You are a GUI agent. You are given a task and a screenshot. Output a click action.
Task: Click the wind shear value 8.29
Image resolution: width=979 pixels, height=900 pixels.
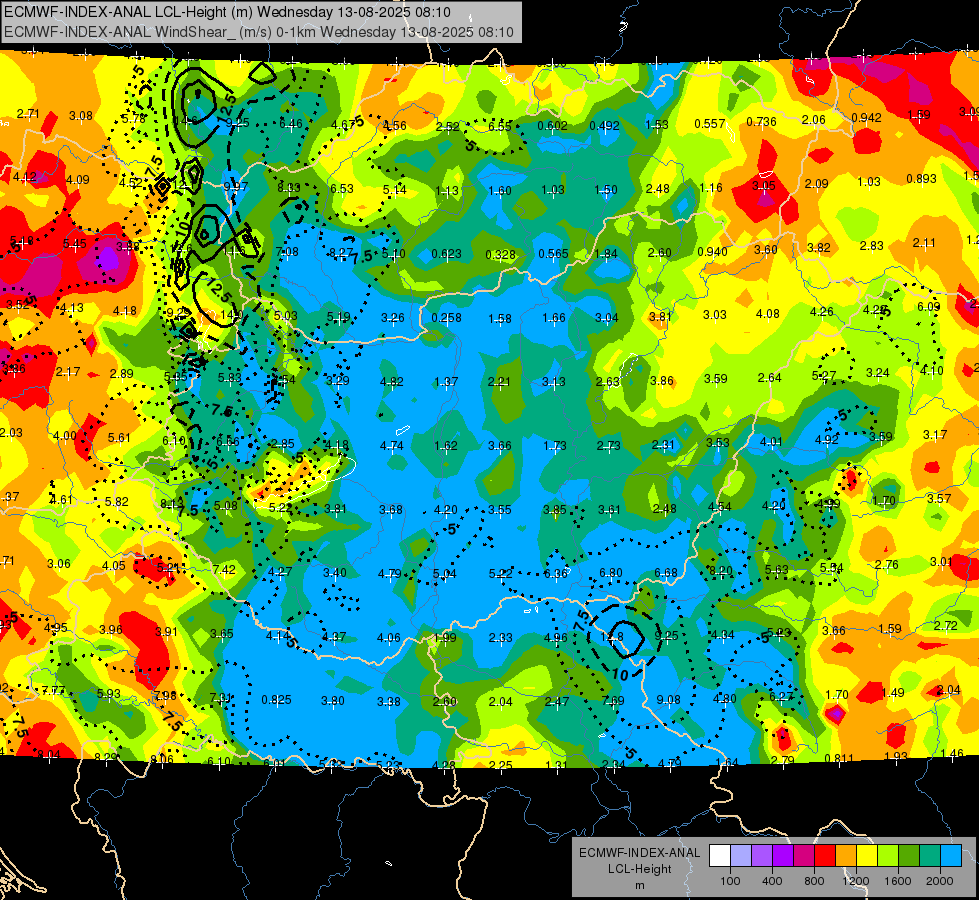click(x=106, y=758)
